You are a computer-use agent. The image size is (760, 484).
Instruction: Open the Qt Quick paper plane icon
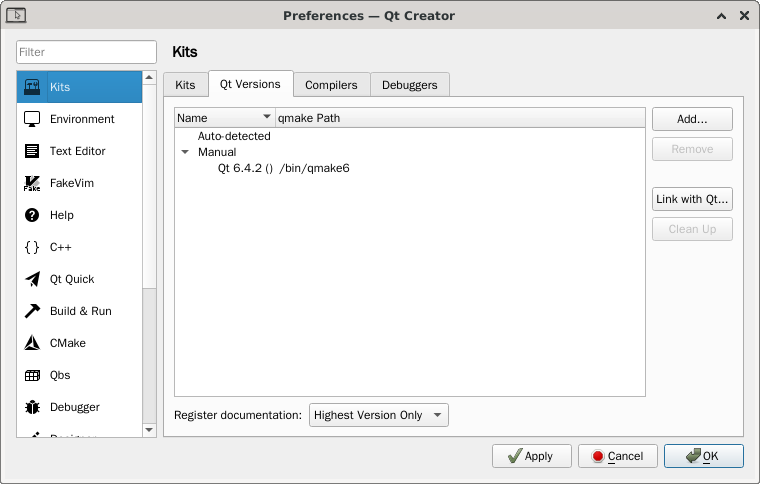pyautogui.click(x=32, y=279)
